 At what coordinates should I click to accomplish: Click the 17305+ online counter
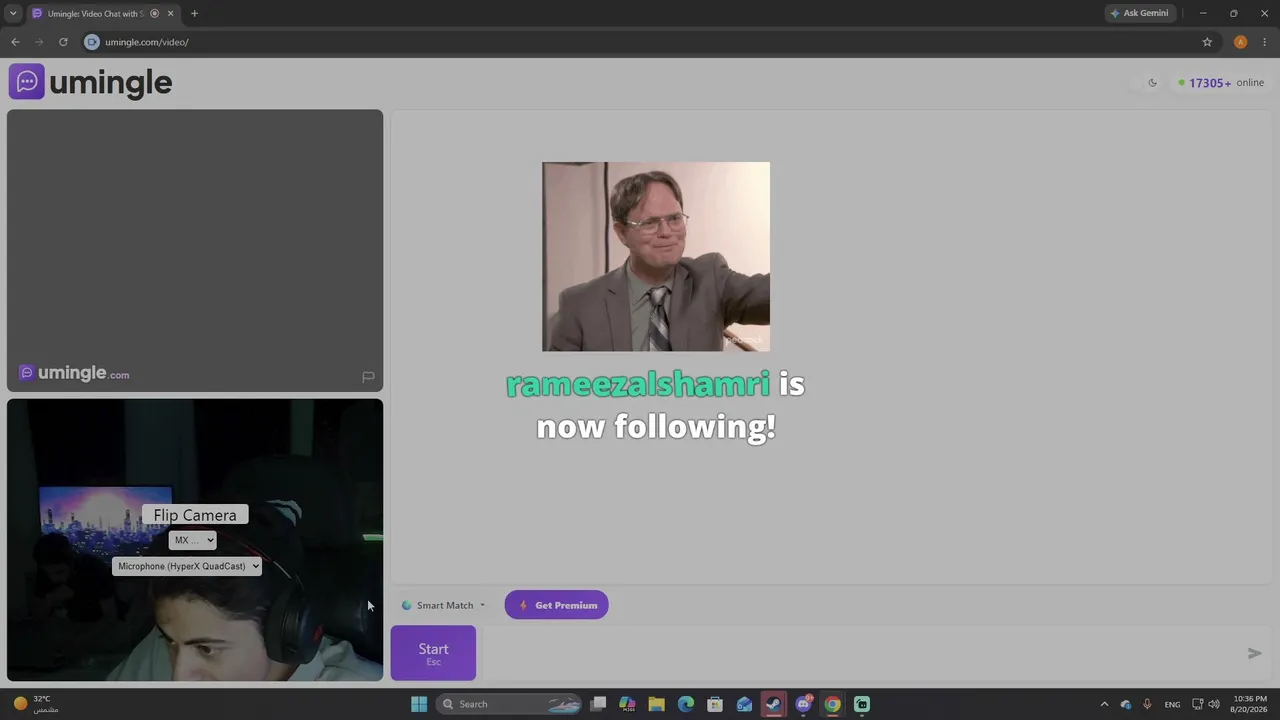1220,83
